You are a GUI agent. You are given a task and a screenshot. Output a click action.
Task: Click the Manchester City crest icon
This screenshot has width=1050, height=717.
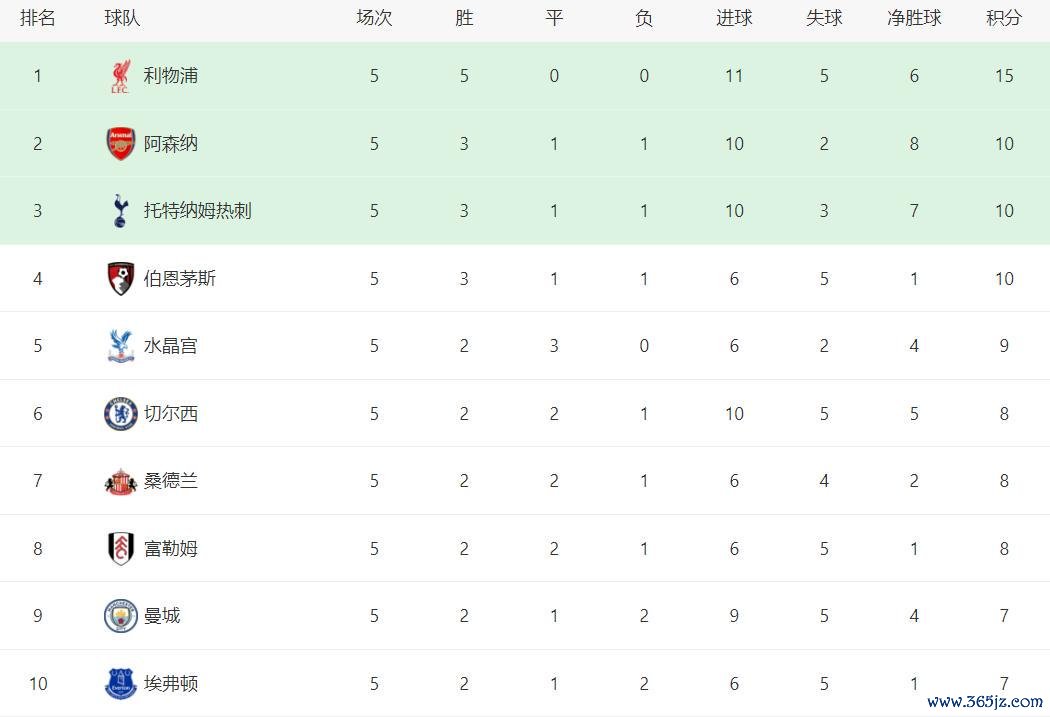(120, 616)
